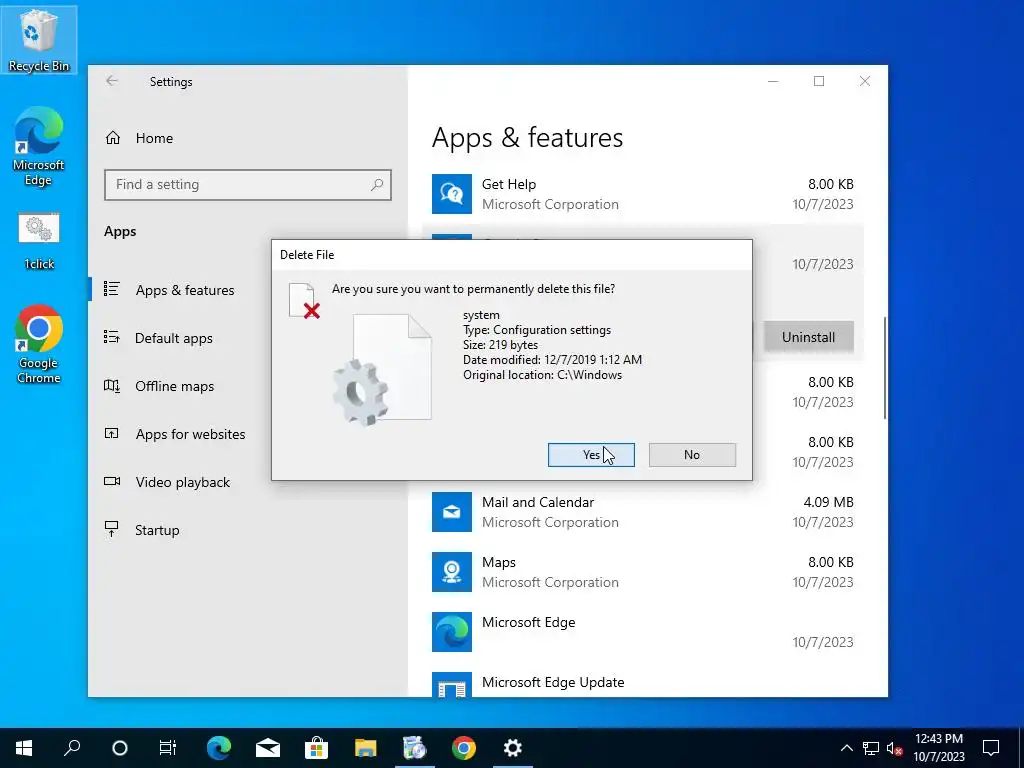
Task: Open Recycle Bin on the desktop
Action: click(39, 40)
